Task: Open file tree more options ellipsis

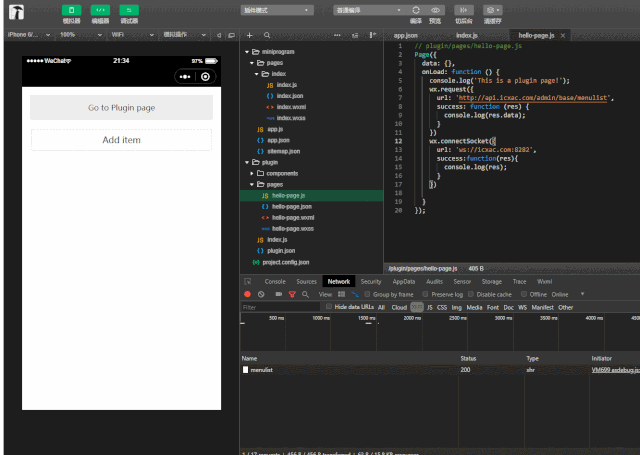Action: tap(337, 35)
